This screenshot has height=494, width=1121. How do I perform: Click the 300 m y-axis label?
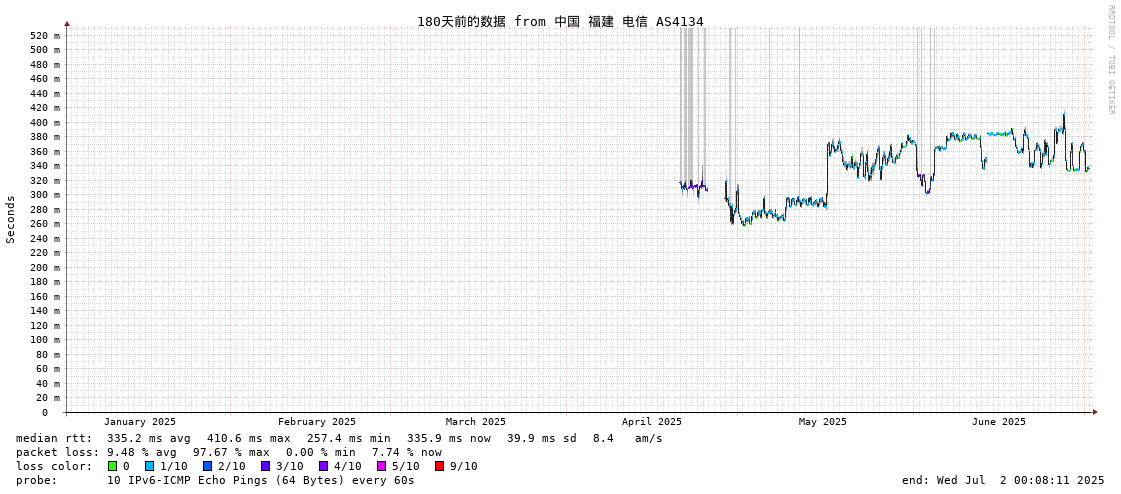(x=45, y=194)
